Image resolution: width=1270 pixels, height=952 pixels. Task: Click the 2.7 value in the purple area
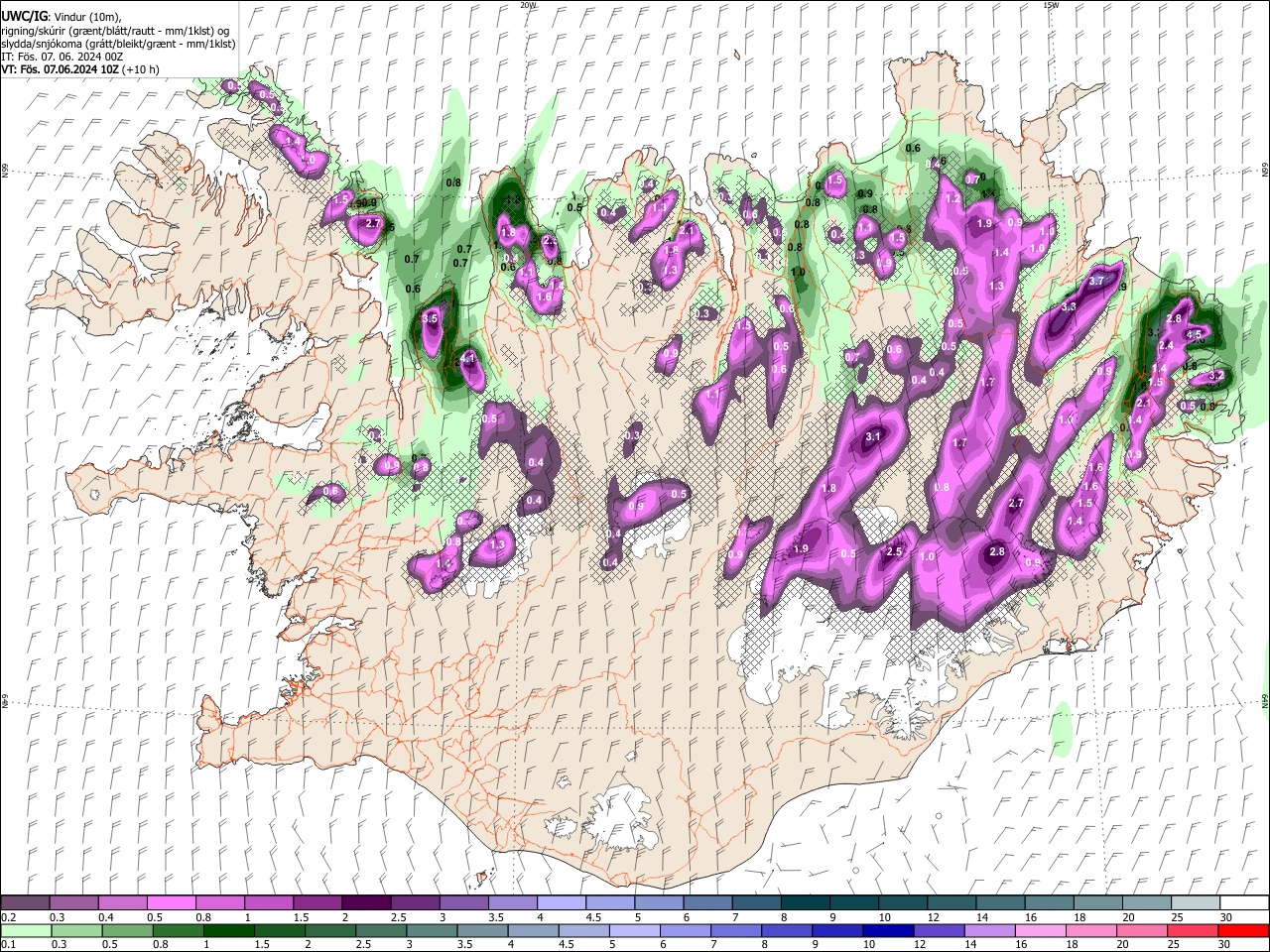point(1016,504)
